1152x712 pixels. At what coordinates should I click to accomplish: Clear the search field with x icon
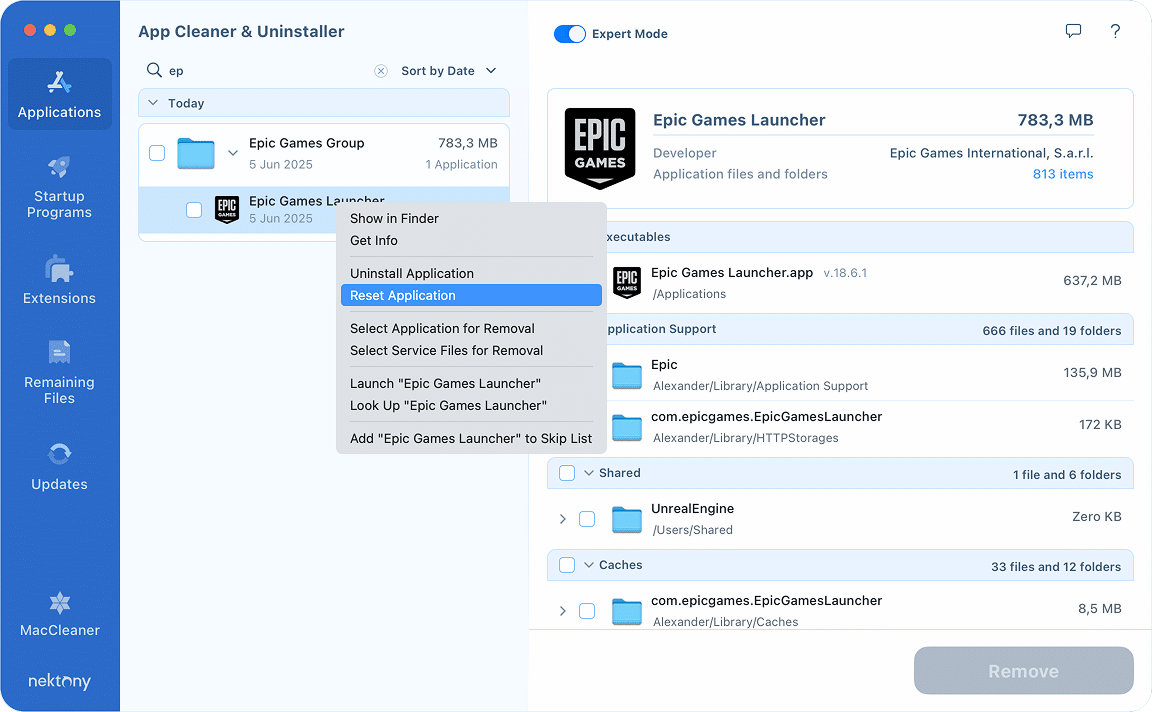coord(381,71)
